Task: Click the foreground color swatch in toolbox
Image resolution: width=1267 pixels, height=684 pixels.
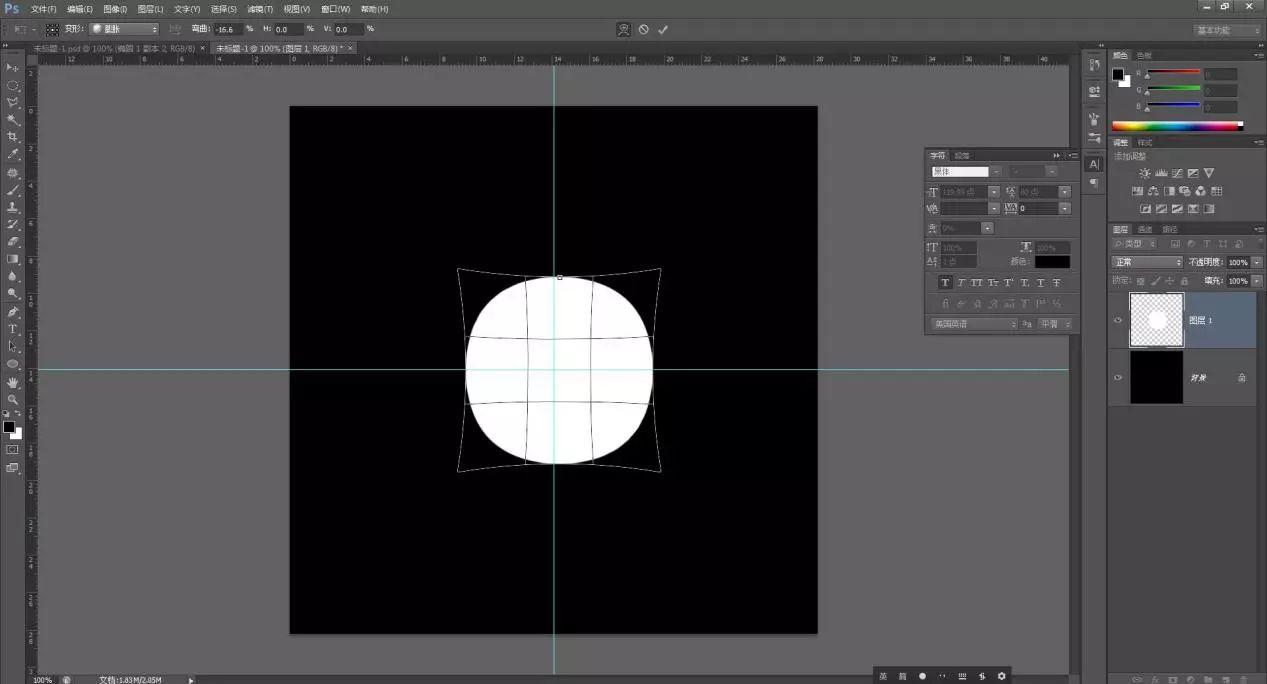Action: [x=9, y=427]
